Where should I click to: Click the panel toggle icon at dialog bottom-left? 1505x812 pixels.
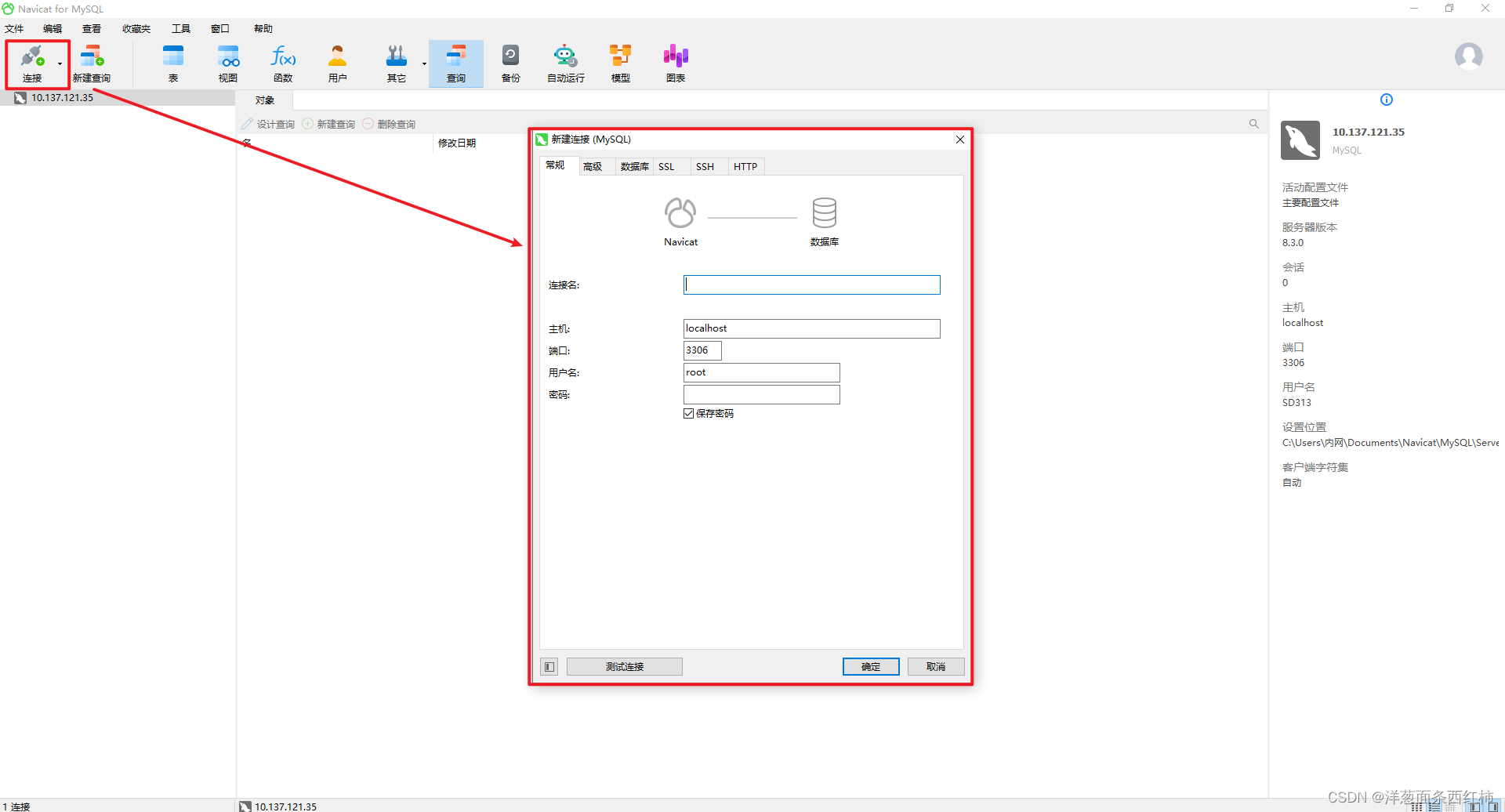(549, 667)
